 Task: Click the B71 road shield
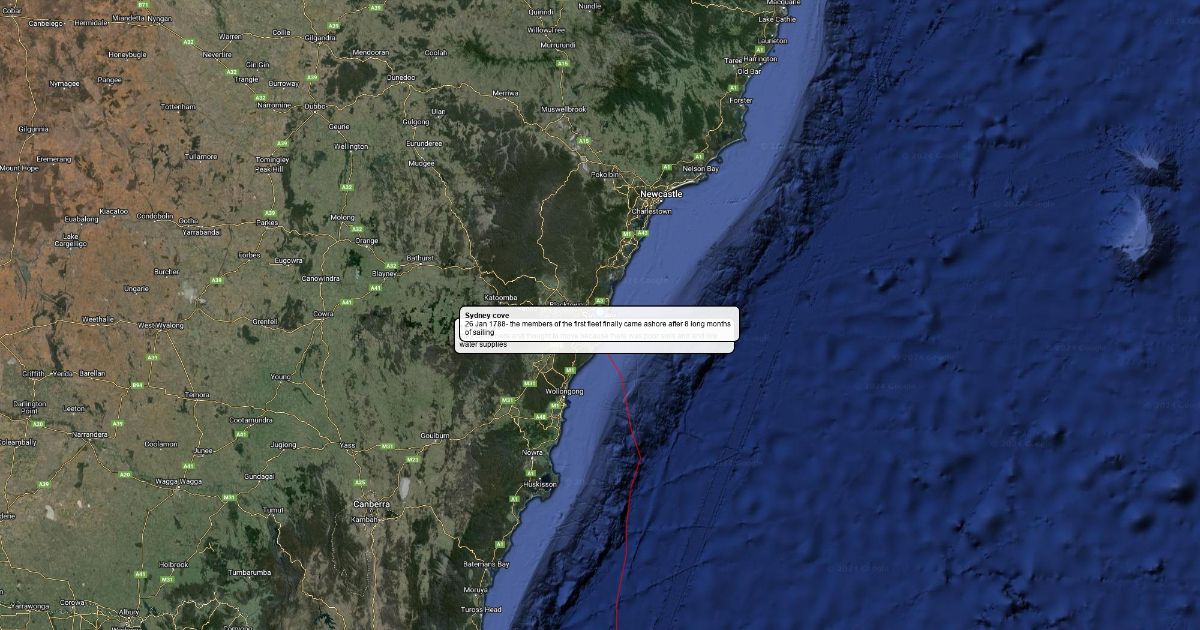tap(144, 5)
